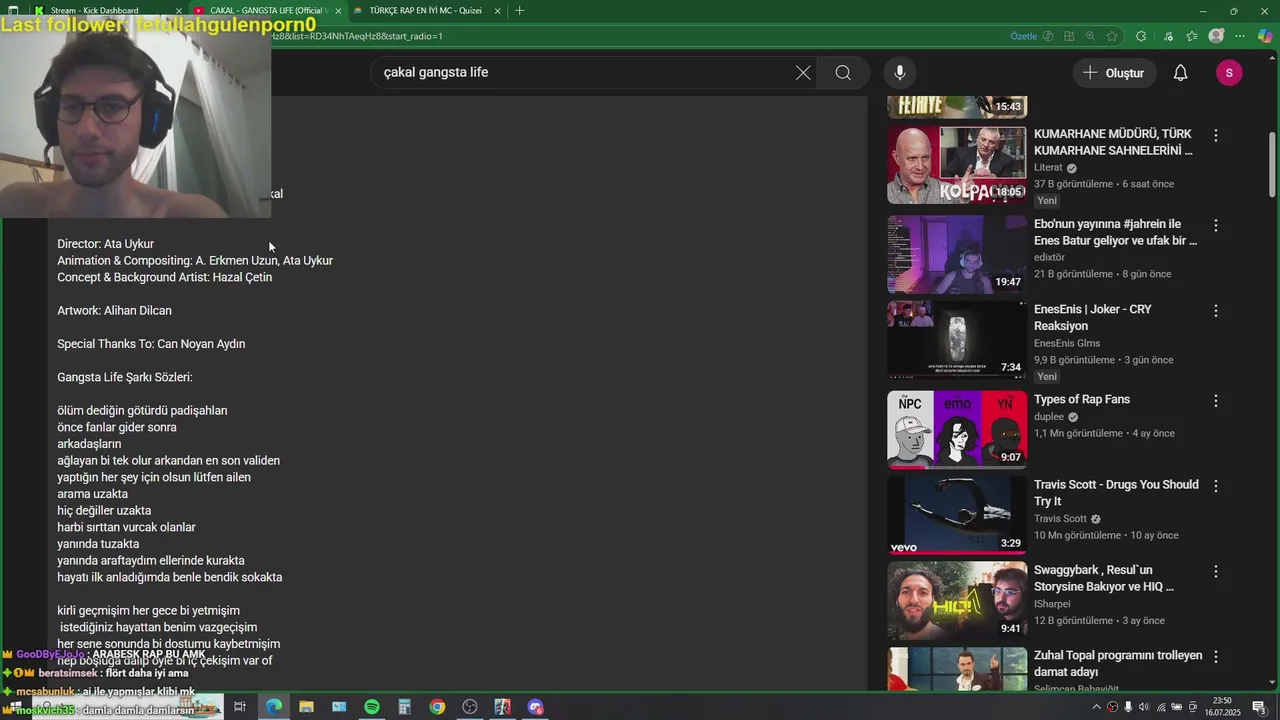Screen dimensions: 1280x720
Task: Open YouTube notifications bell
Action: point(1180,73)
